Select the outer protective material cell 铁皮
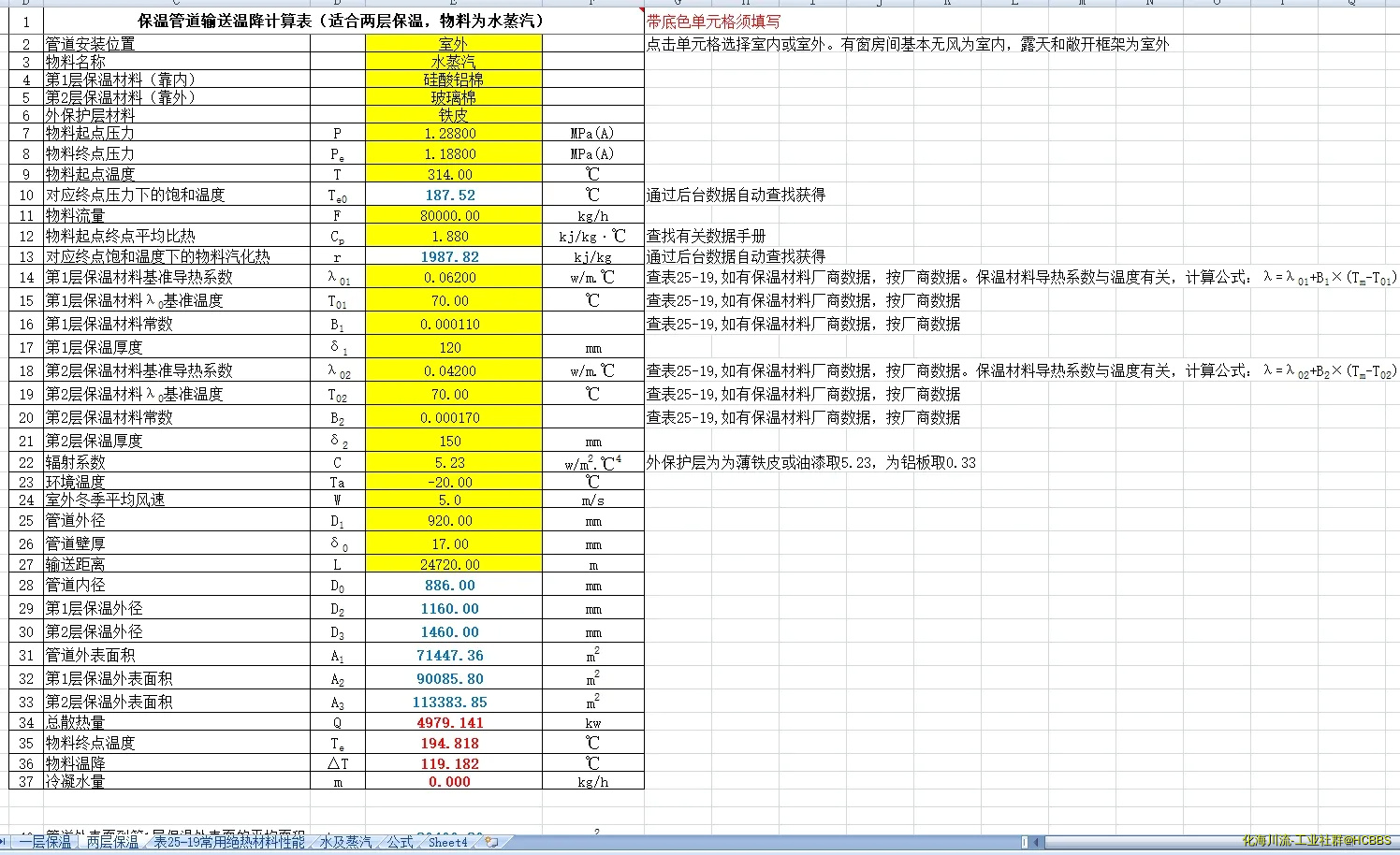The height and width of the screenshot is (855, 1400). point(454,115)
